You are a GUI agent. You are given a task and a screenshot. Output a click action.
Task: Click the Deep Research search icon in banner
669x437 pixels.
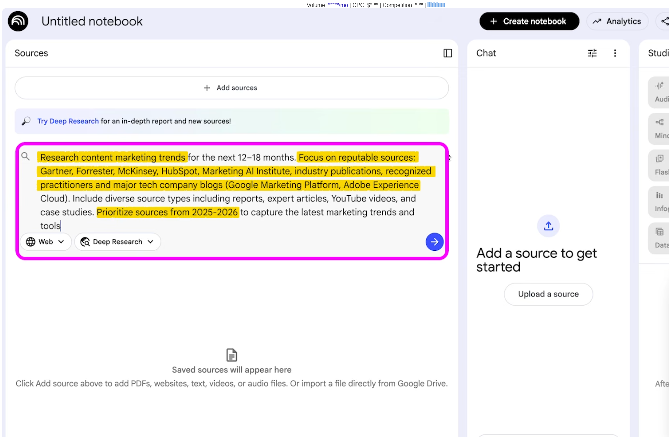coord(26,121)
